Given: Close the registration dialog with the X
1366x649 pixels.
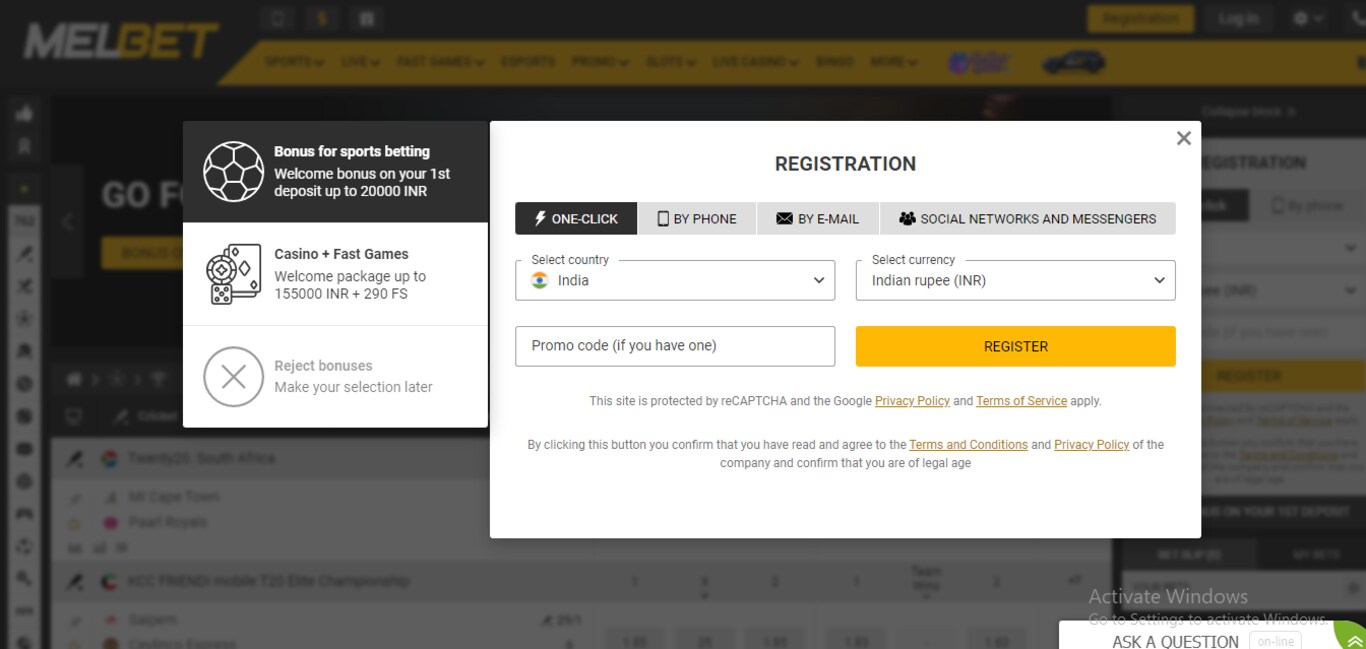Looking at the screenshot, I should point(1184,138).
